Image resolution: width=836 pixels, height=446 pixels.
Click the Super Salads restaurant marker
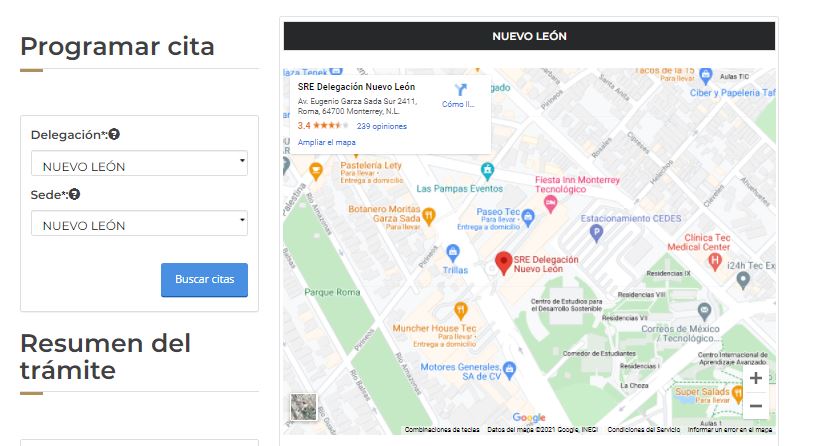738,394
